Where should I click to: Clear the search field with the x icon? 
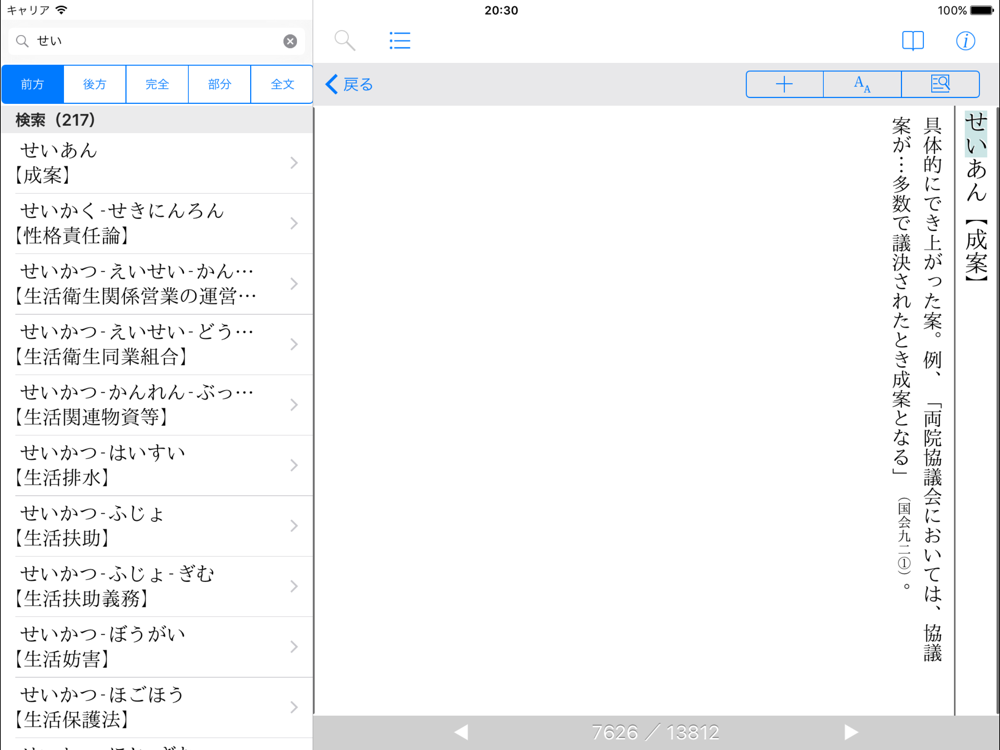tap(290, 41)
